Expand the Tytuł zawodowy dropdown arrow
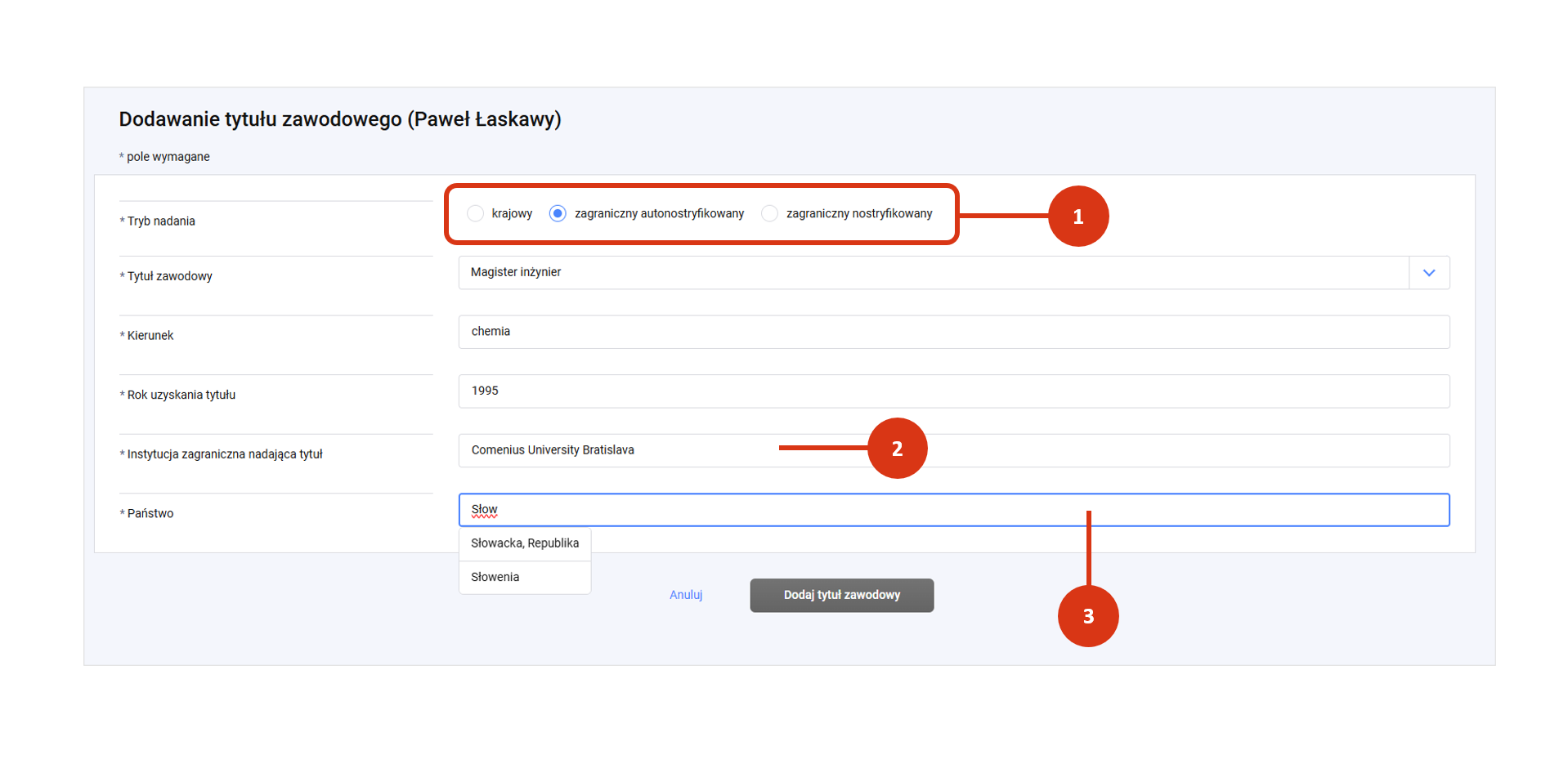Image resolution: width=1568 pixels, height=773 pixels. point(1429,273)
